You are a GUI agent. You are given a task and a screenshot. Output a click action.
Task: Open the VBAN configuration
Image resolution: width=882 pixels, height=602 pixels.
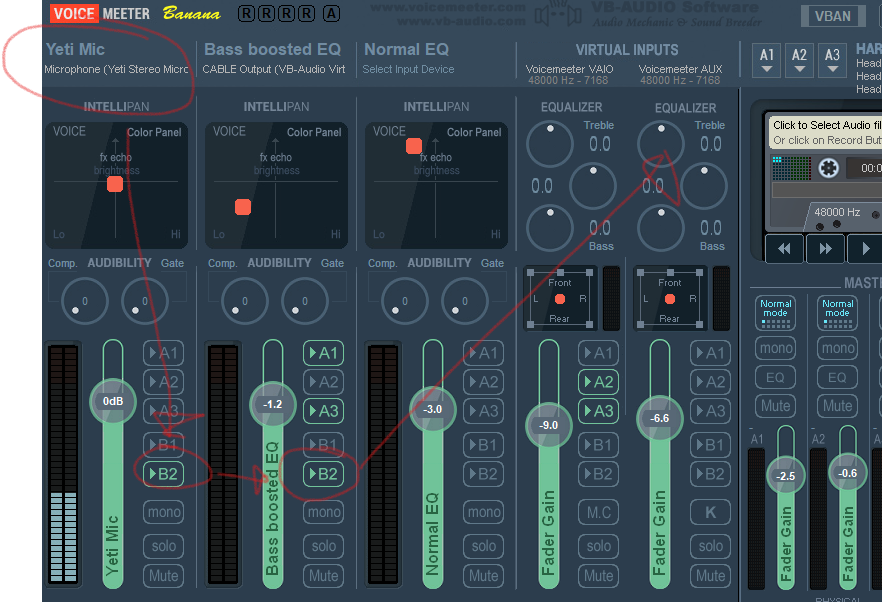(x=832, y=16)
